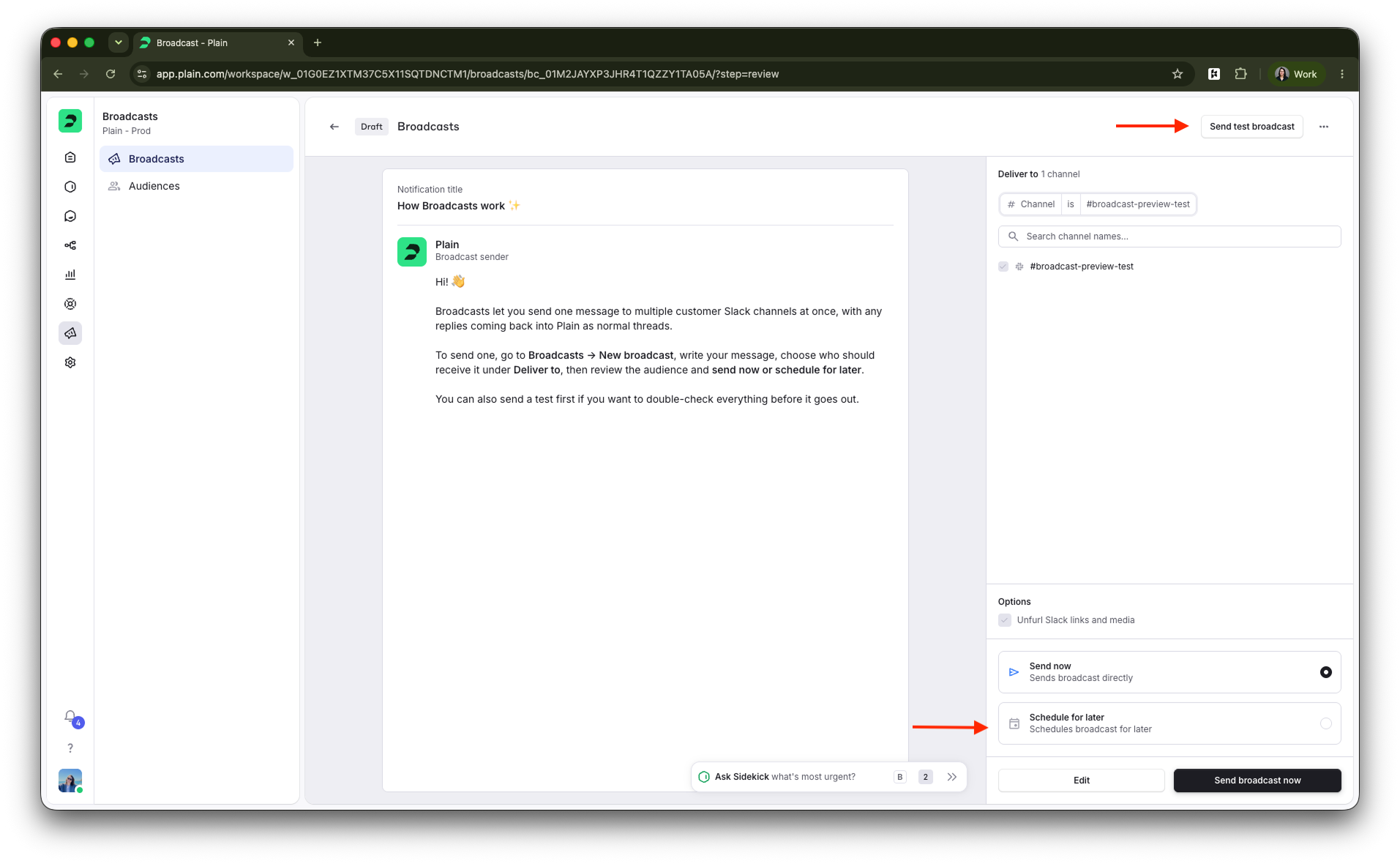The width and height of the screenshot is (1400, 864).
Task: Click the B shortcut key in Sidekick bar
Action: pyautogui.click(x=900, y=777)
